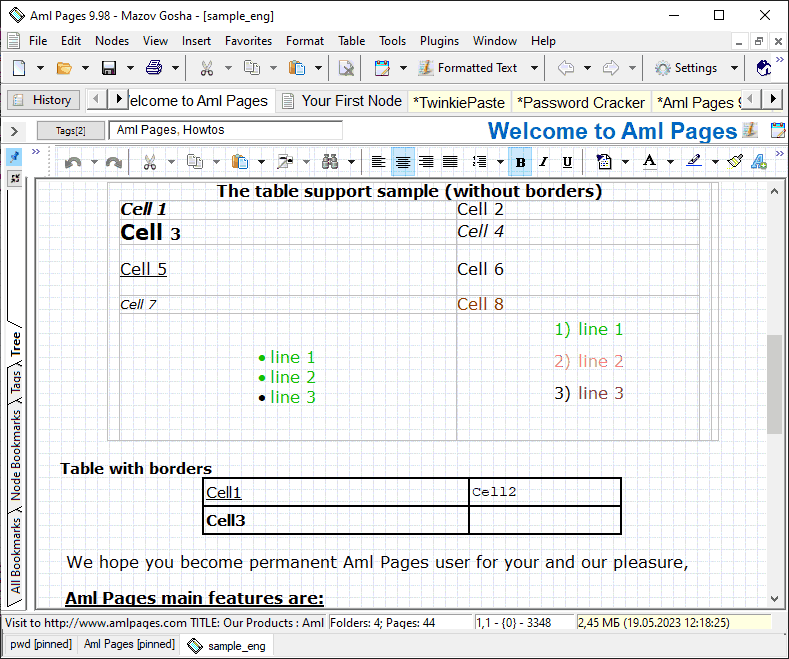Toggle the side panel pushpin
The image size is (789, 659).
pos(15,157)
